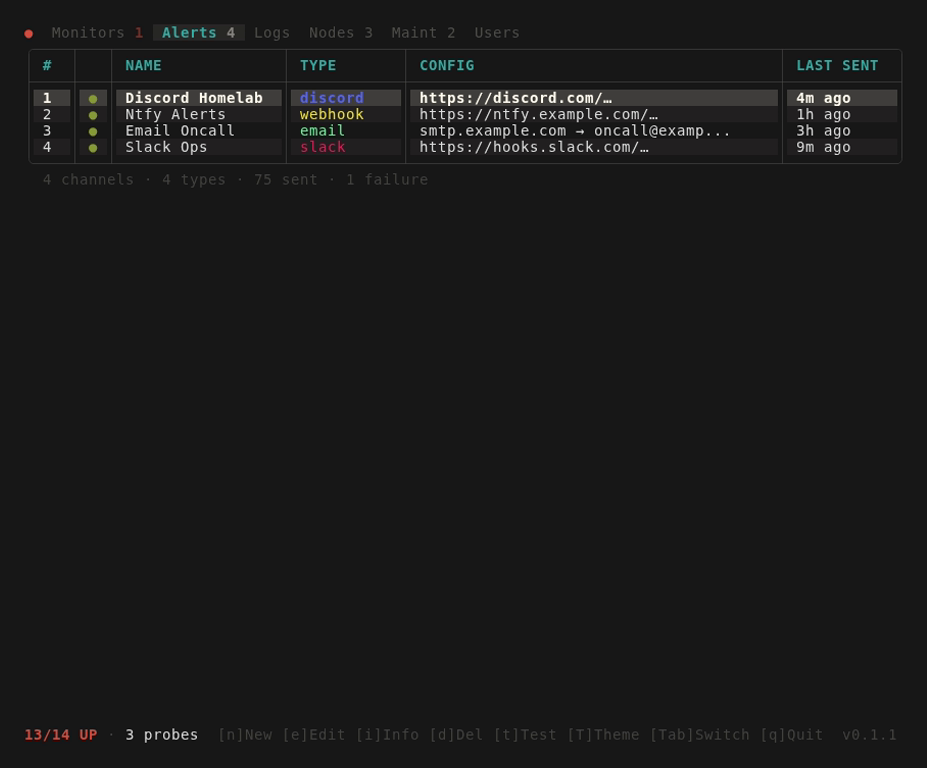The image size is (927, 768).
Task: Click the 13/14 UP status indicator
Action: tap(61, 735)
